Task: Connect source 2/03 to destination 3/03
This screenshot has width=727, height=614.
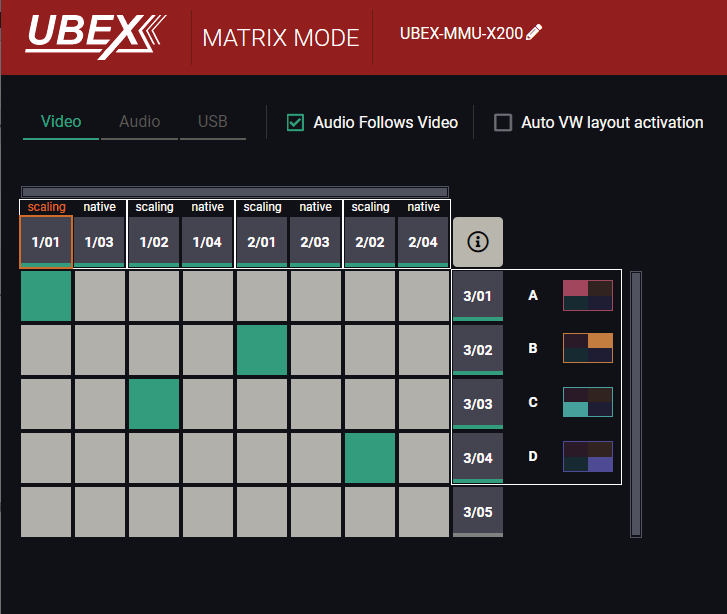Action: [x=316, y=404]
